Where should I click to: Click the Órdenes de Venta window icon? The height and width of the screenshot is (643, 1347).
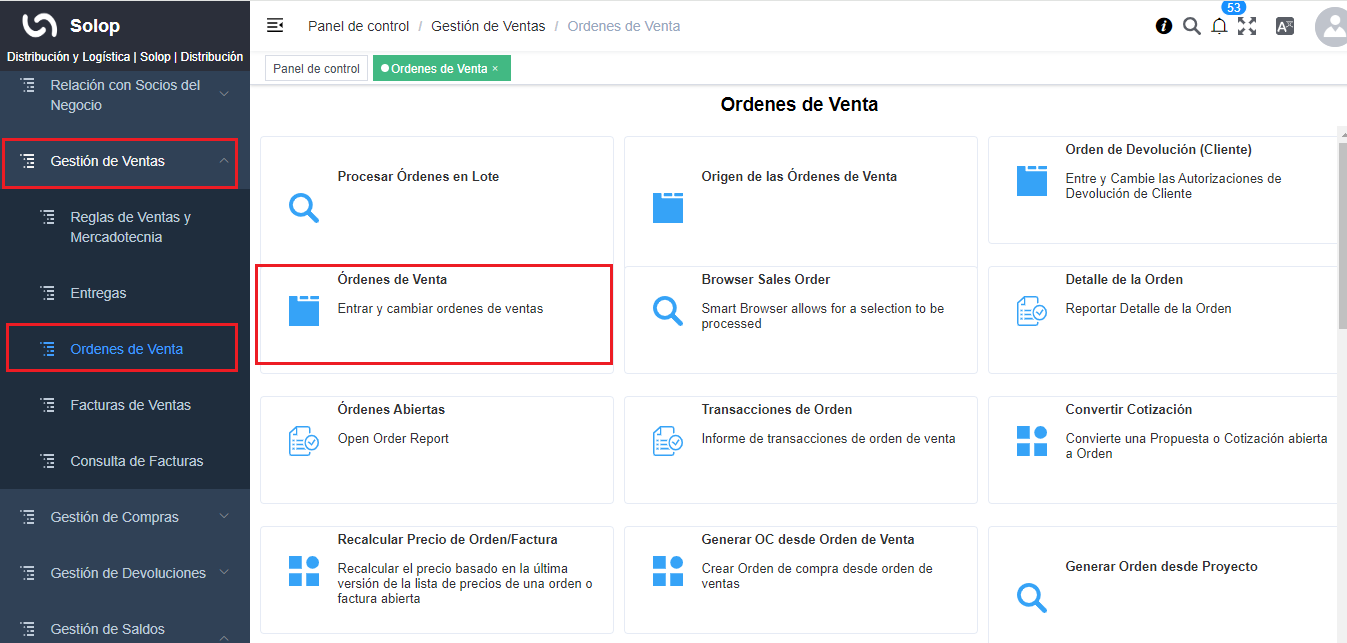tap(303, 311)
